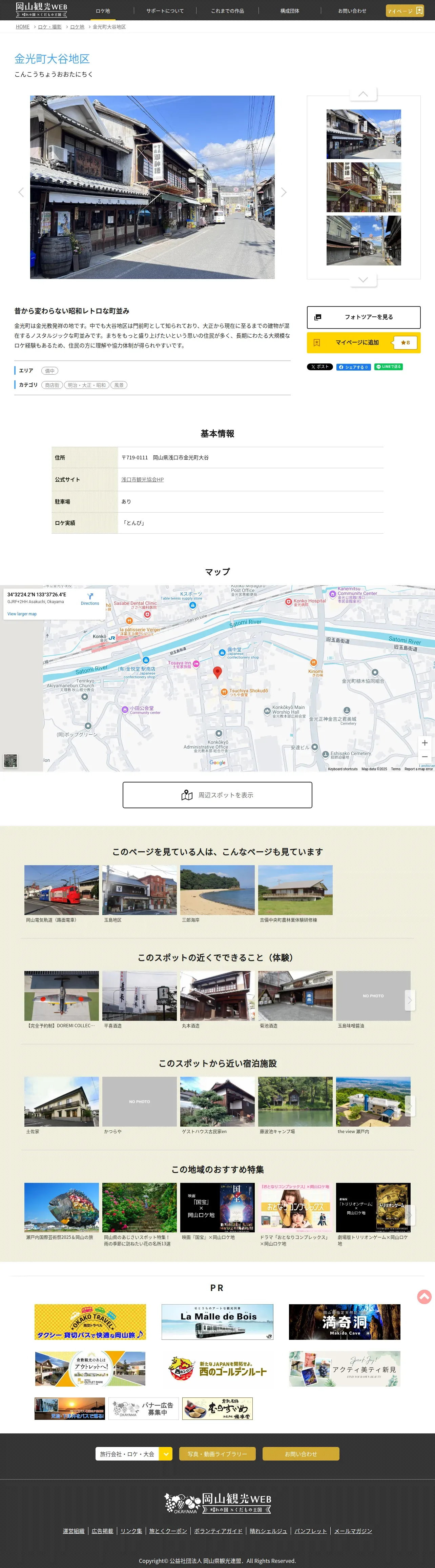Click footer 岡山観光WEB logo
Image resolution: width=435 pixels, height=1568 pixels.
[x=217, y=1502]
